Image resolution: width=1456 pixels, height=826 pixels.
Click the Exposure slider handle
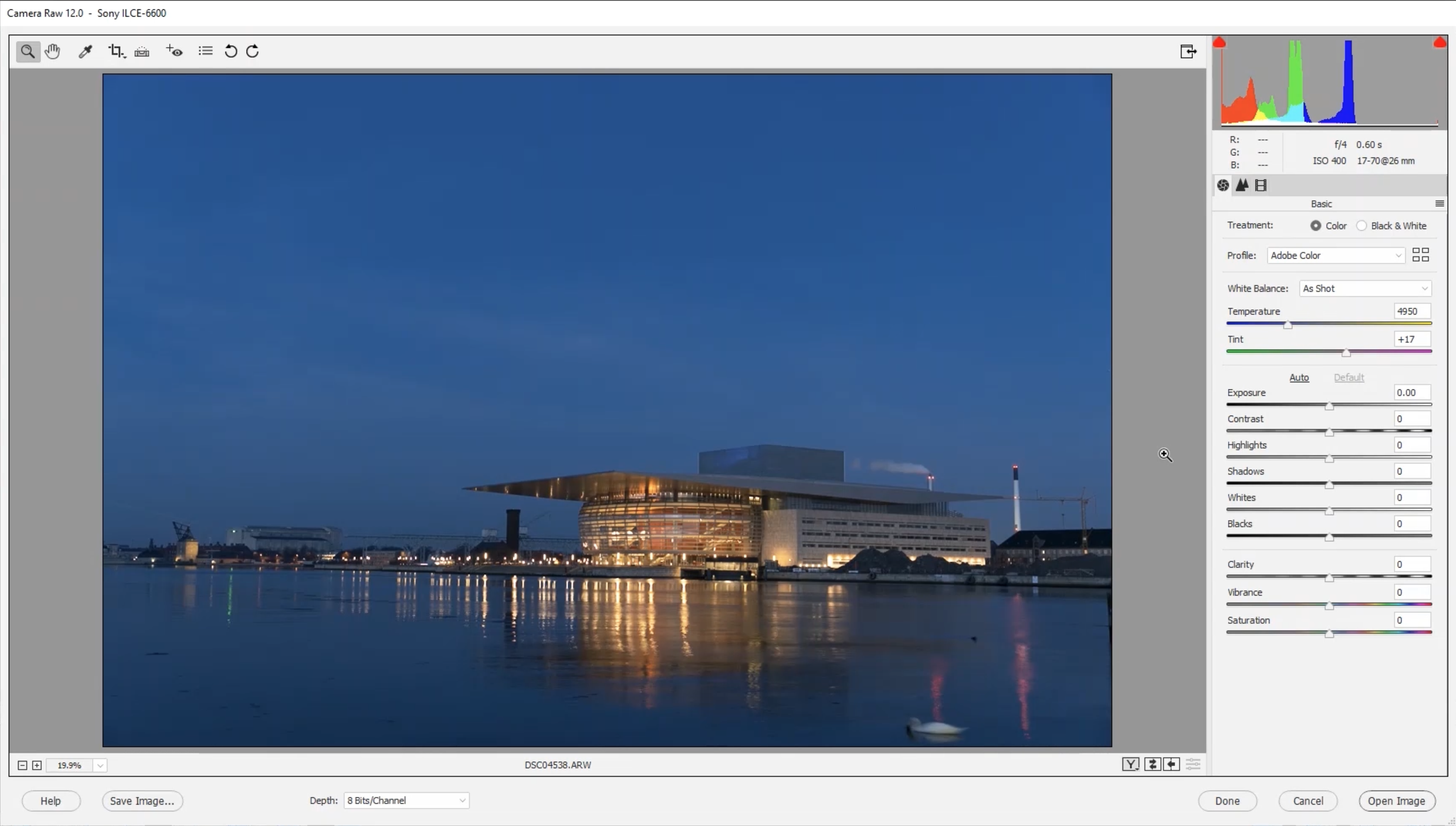coord(1329,406)
